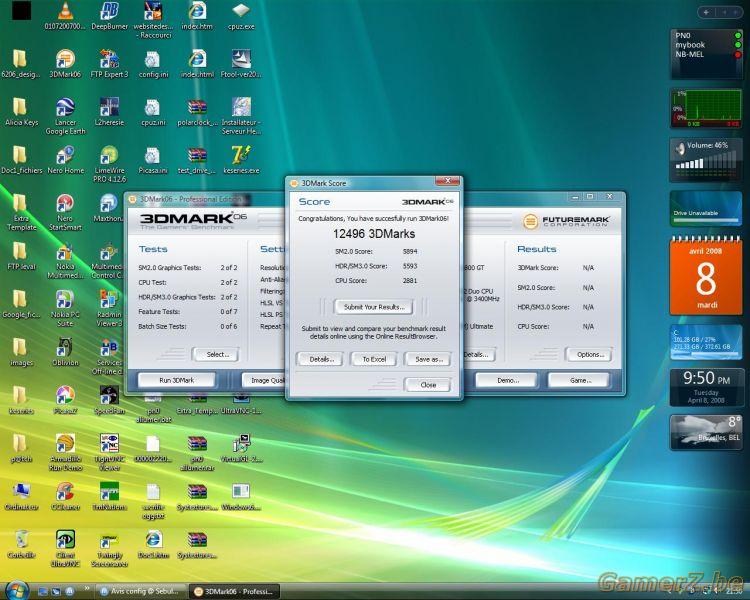Launch the 3DMark06 desktop shortcut
This screenshot has height=600, width=750.
pyautogui.click(x=65, y=63)
